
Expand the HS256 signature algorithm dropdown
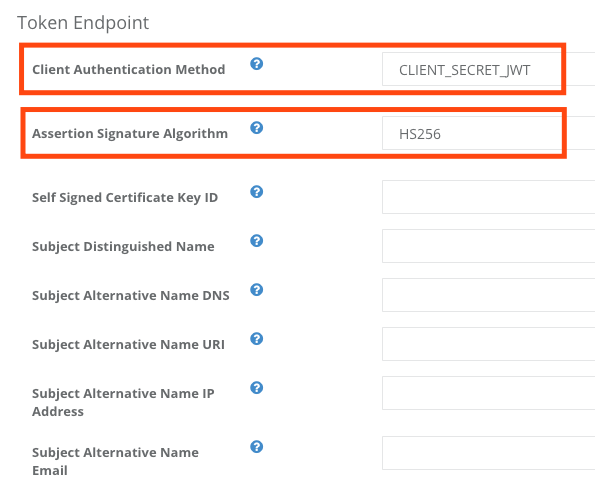click(x=488, y=133)
